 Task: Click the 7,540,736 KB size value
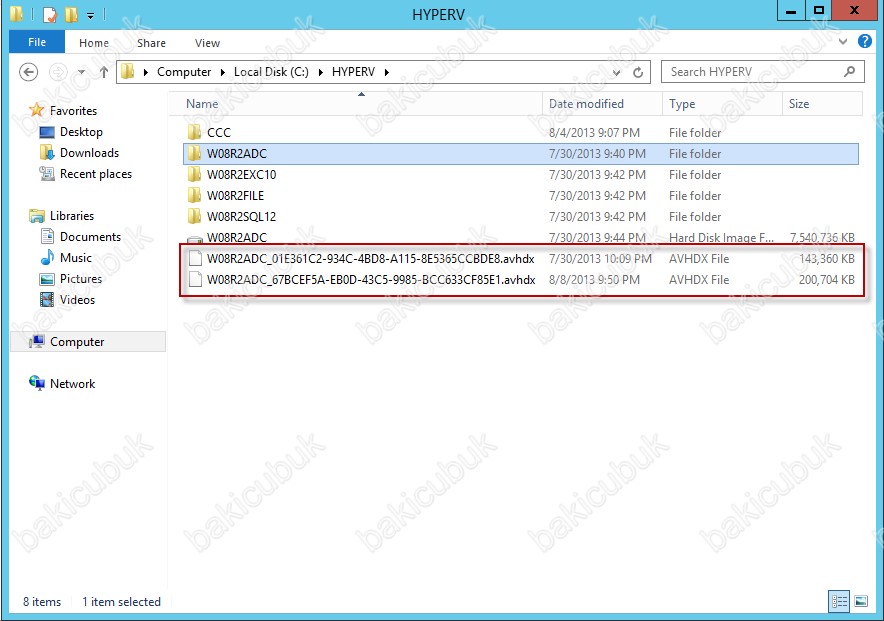pyautogui.click(x=822, y=238)
